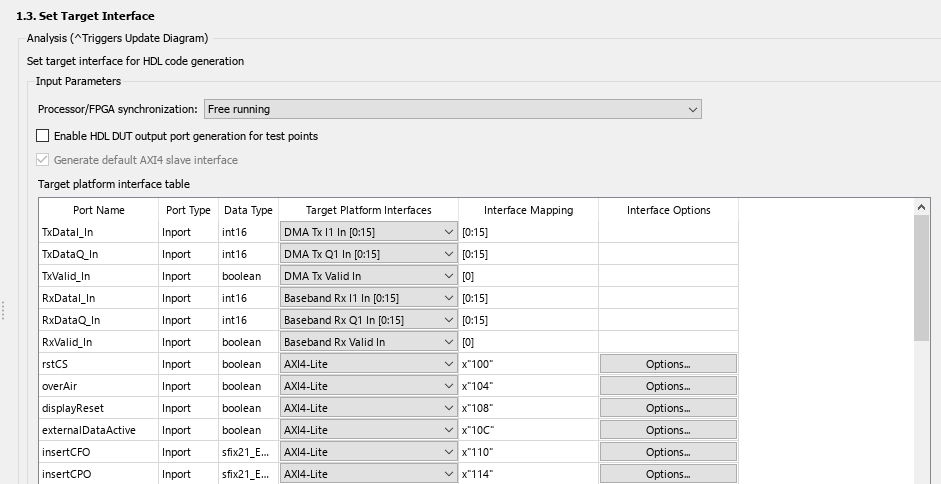
Task: Click Options button for displayReset
Action: click(668, 408)
